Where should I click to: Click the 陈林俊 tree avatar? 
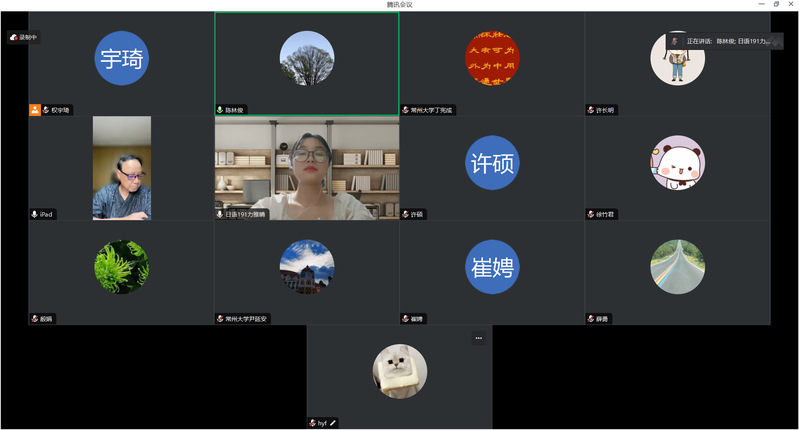306,58
